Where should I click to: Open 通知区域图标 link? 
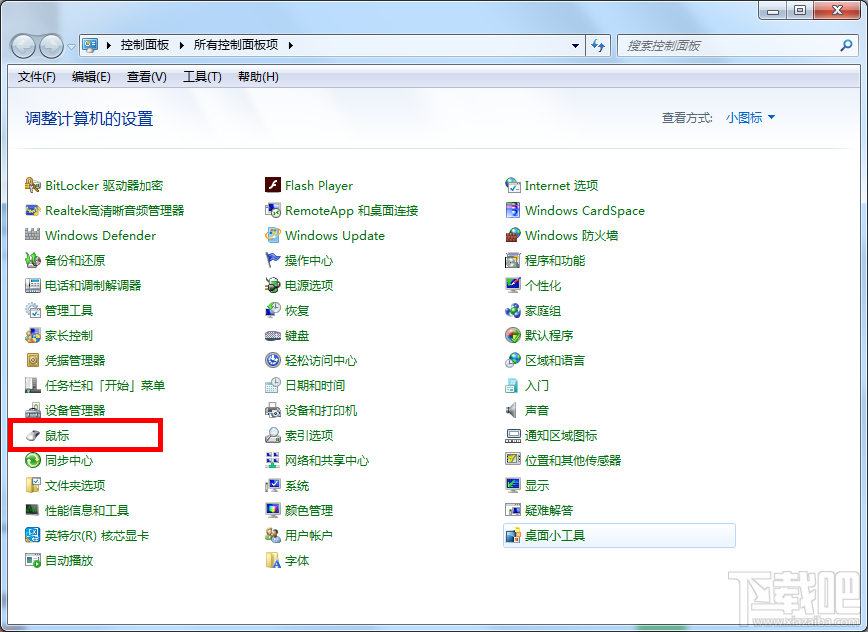coord(561,436)
